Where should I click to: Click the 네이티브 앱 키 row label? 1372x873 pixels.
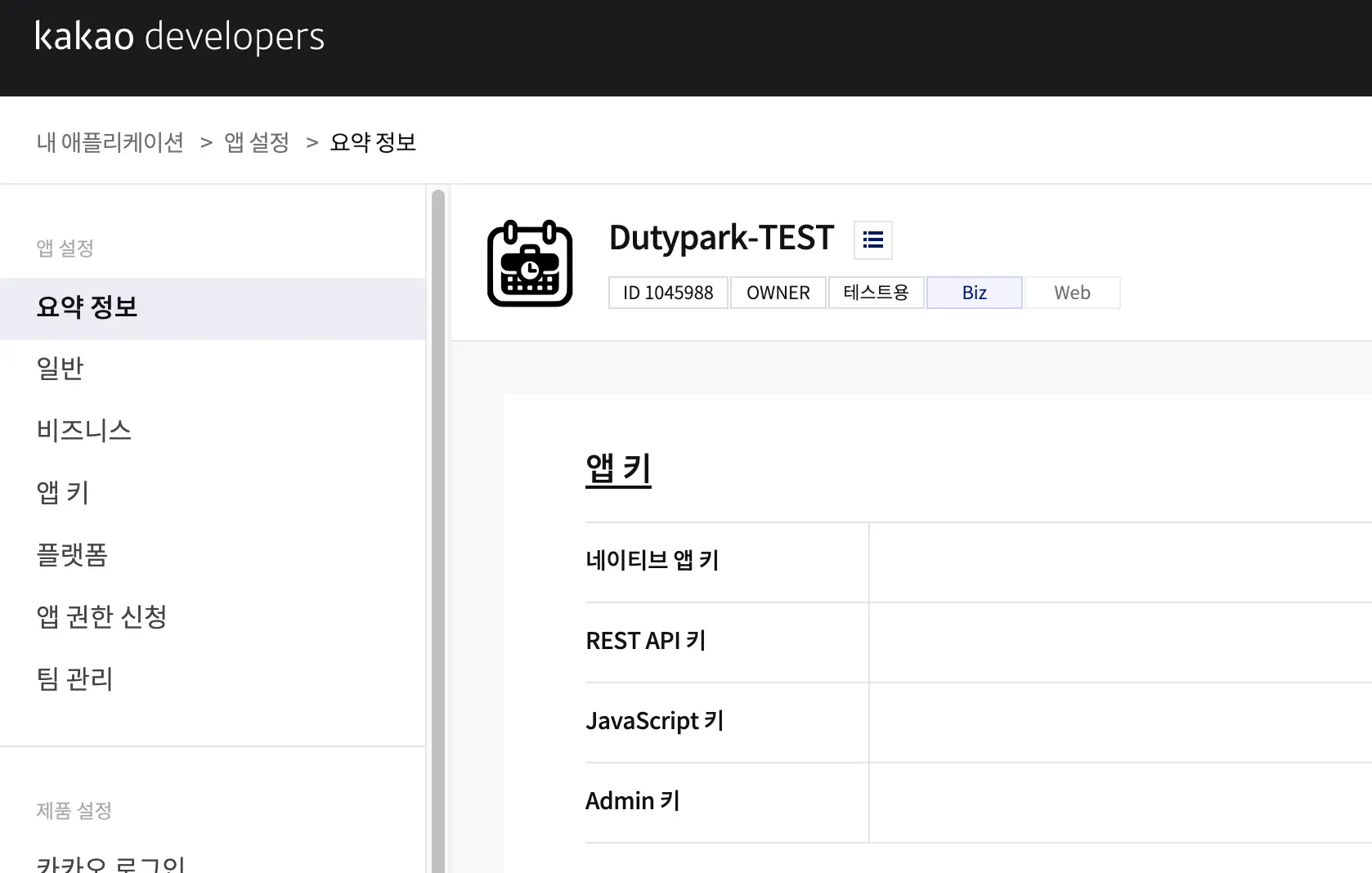pyautogui.click(x=652, y=561)
